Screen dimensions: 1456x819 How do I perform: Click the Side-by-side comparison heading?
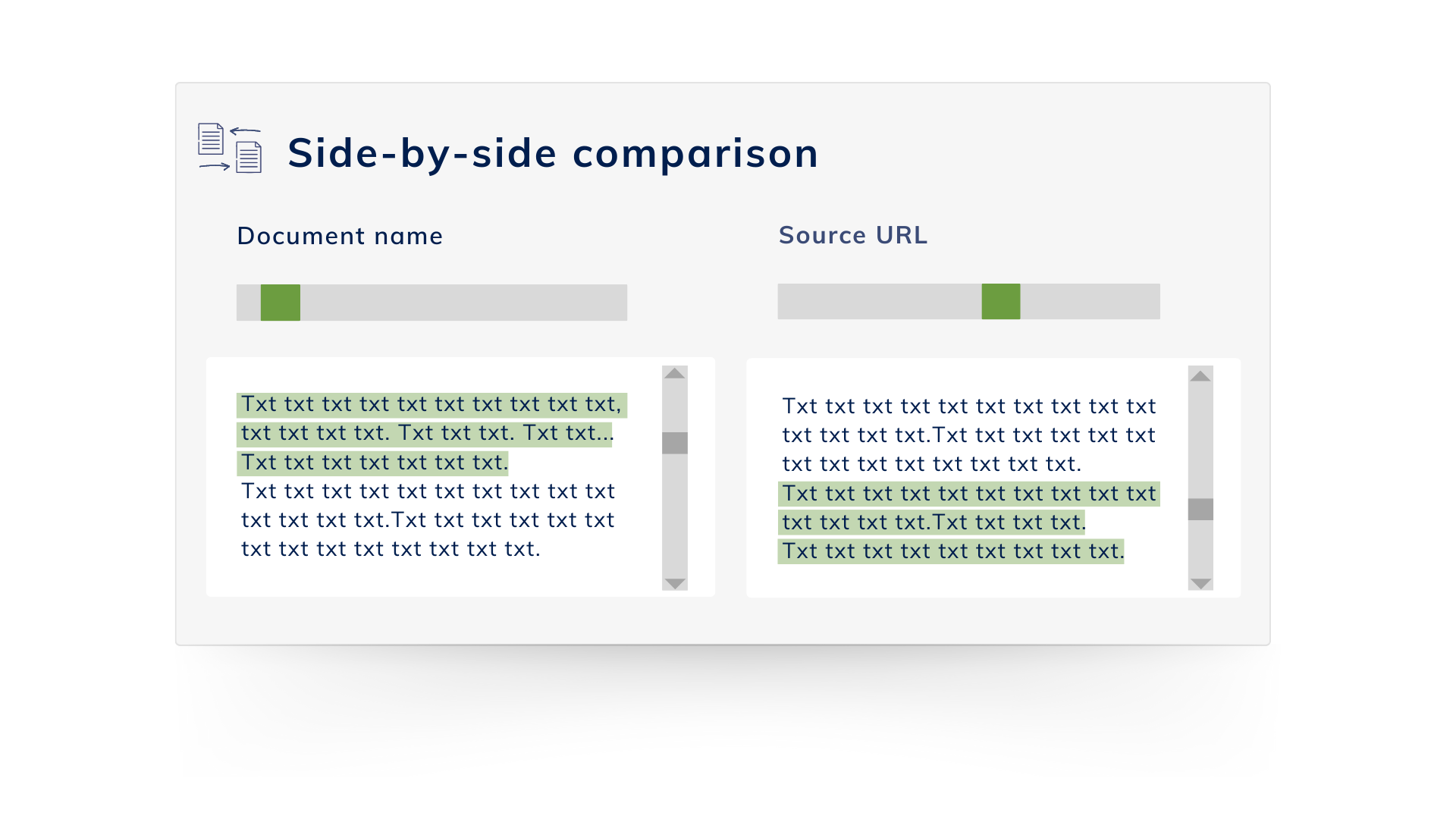point(553,152)
